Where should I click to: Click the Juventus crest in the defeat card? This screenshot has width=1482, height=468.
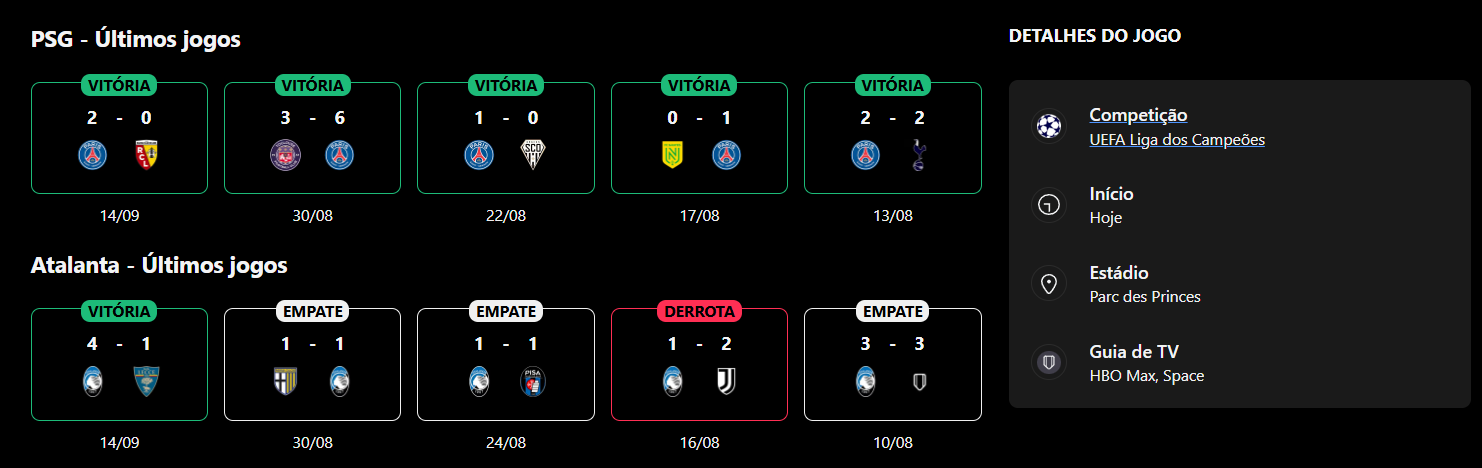[726, 381]
